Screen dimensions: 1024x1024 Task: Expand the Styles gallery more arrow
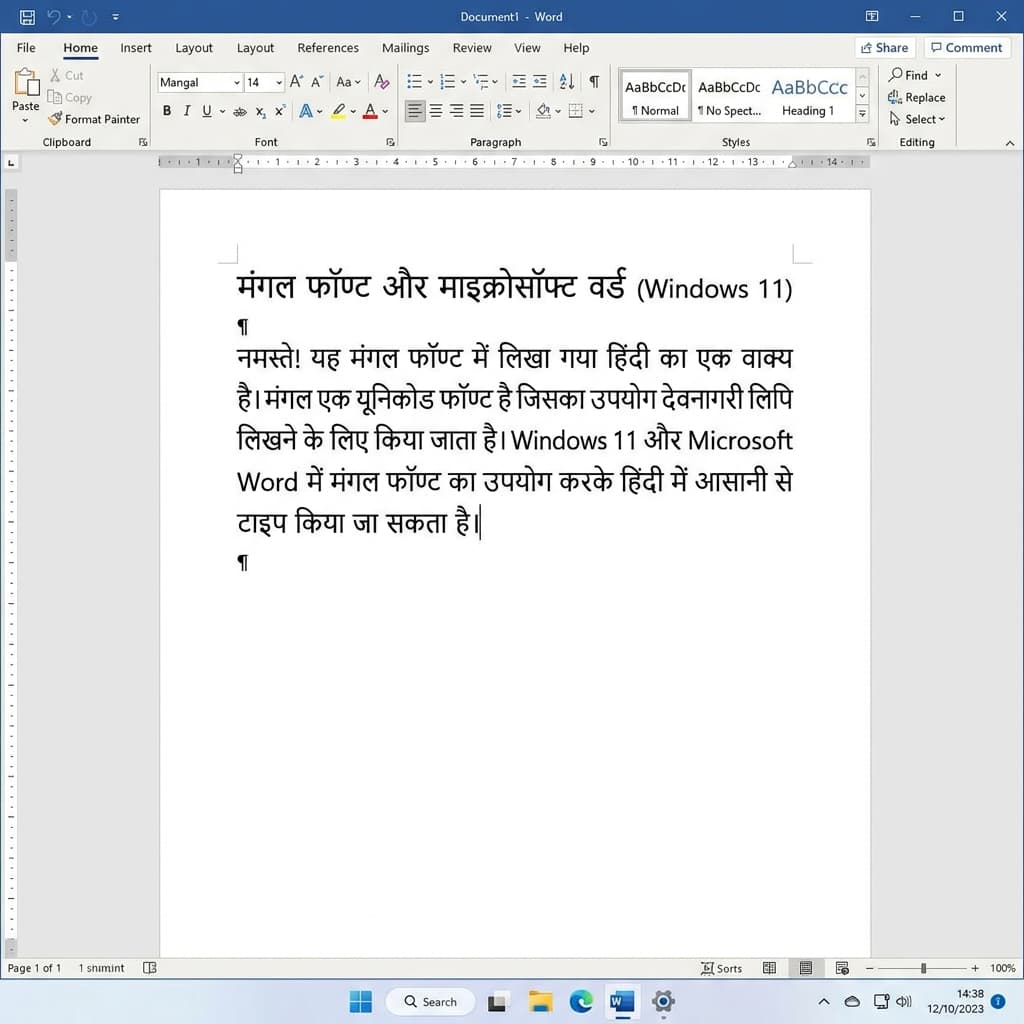coord(862,114)
